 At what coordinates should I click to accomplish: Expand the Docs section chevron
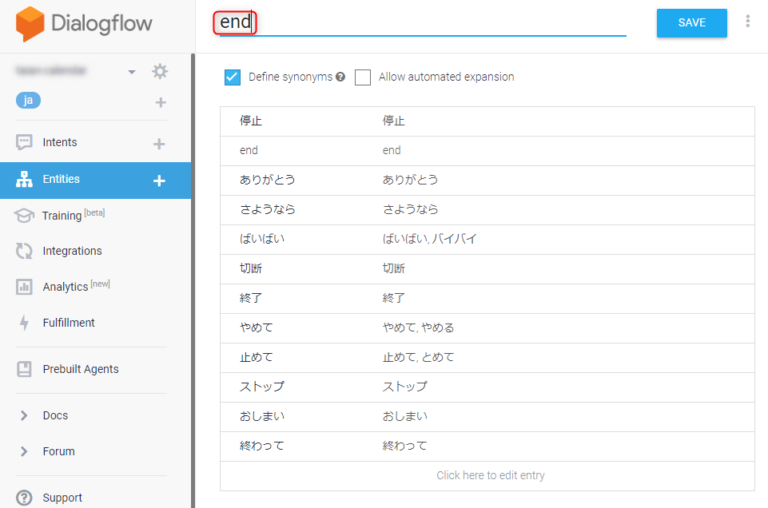[24, 415]
